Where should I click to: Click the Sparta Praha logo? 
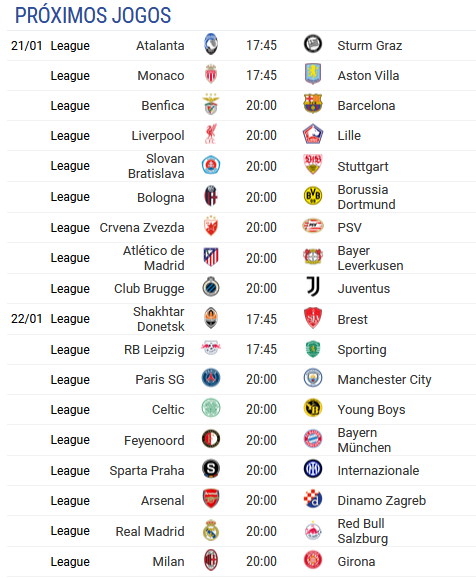211,469
